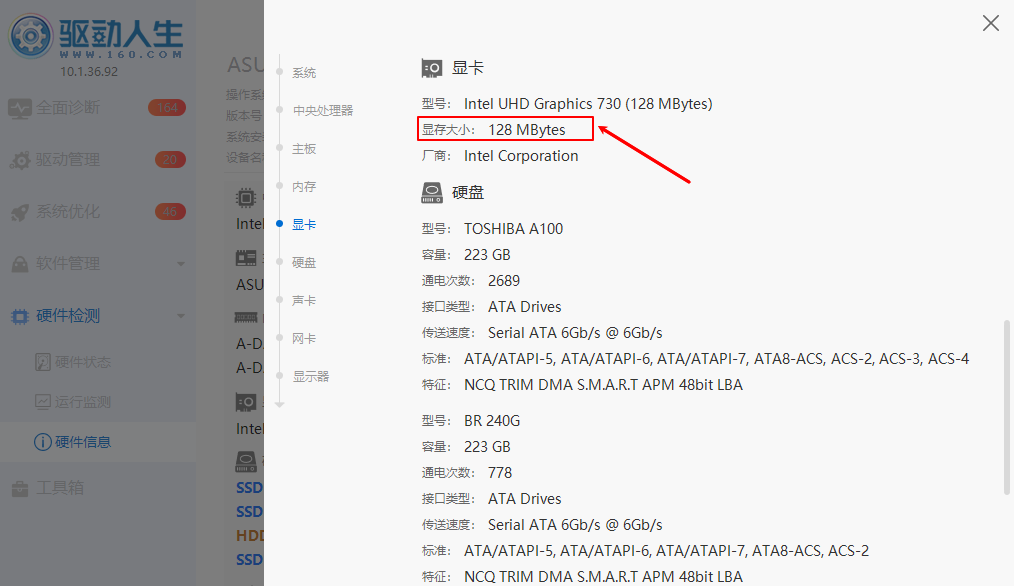Click the 驱动人生 gear logo icon
The width and height of the screenshot is (1014, 586).
[30, 36]
